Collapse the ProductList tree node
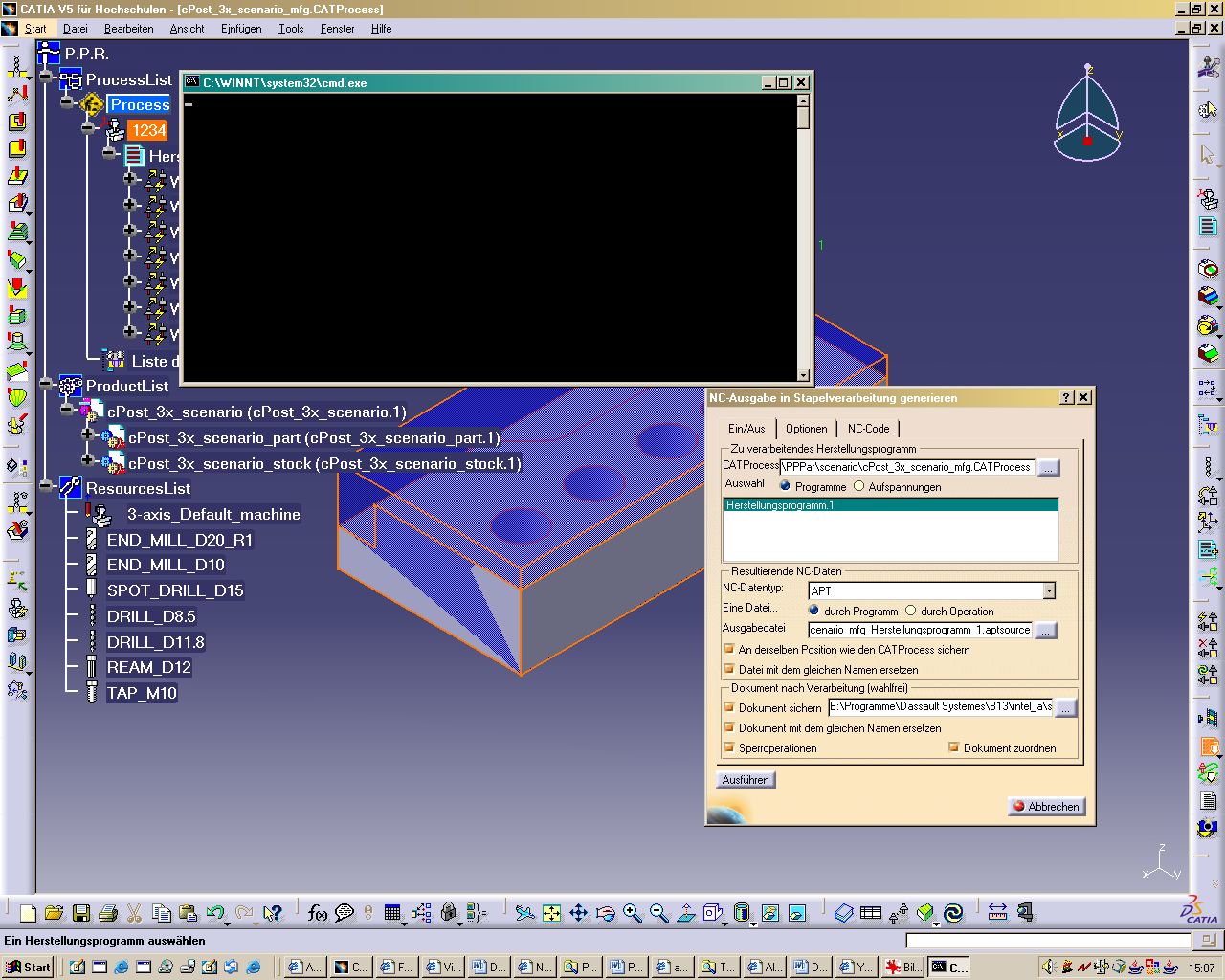The image size is (1225, 980). [46, 385]
